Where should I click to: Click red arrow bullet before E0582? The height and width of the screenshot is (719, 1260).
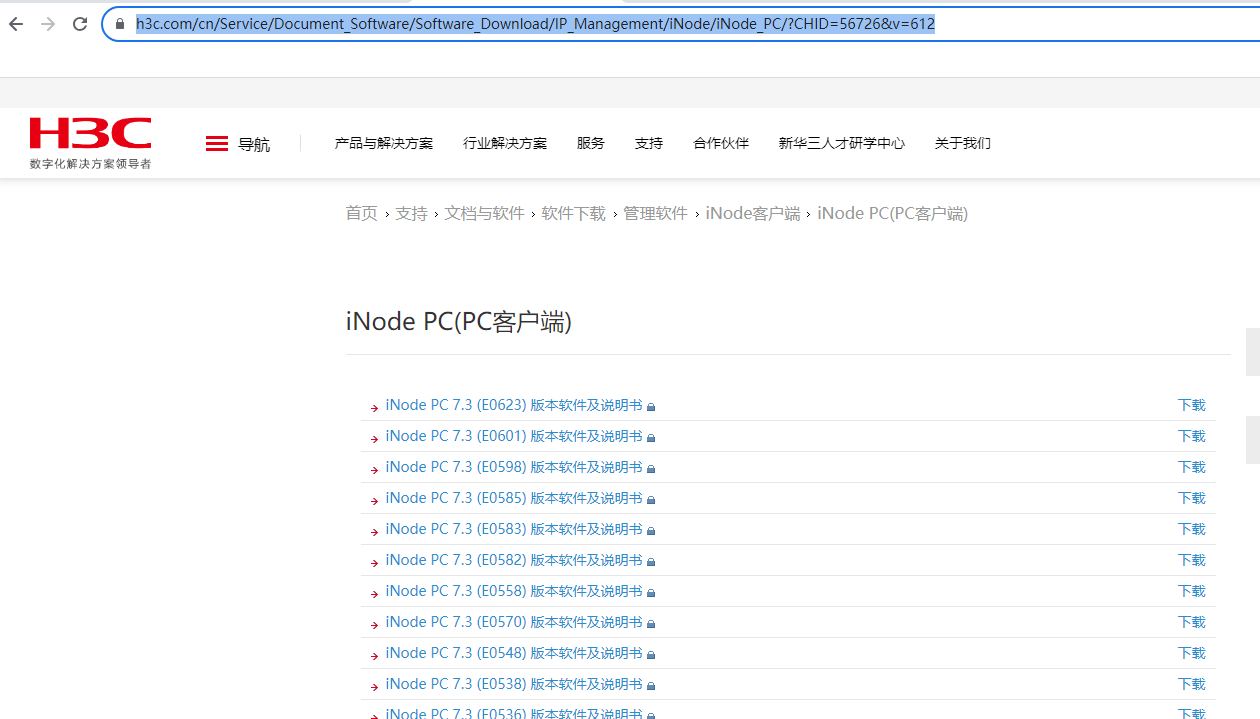click(x=374, y=563)
